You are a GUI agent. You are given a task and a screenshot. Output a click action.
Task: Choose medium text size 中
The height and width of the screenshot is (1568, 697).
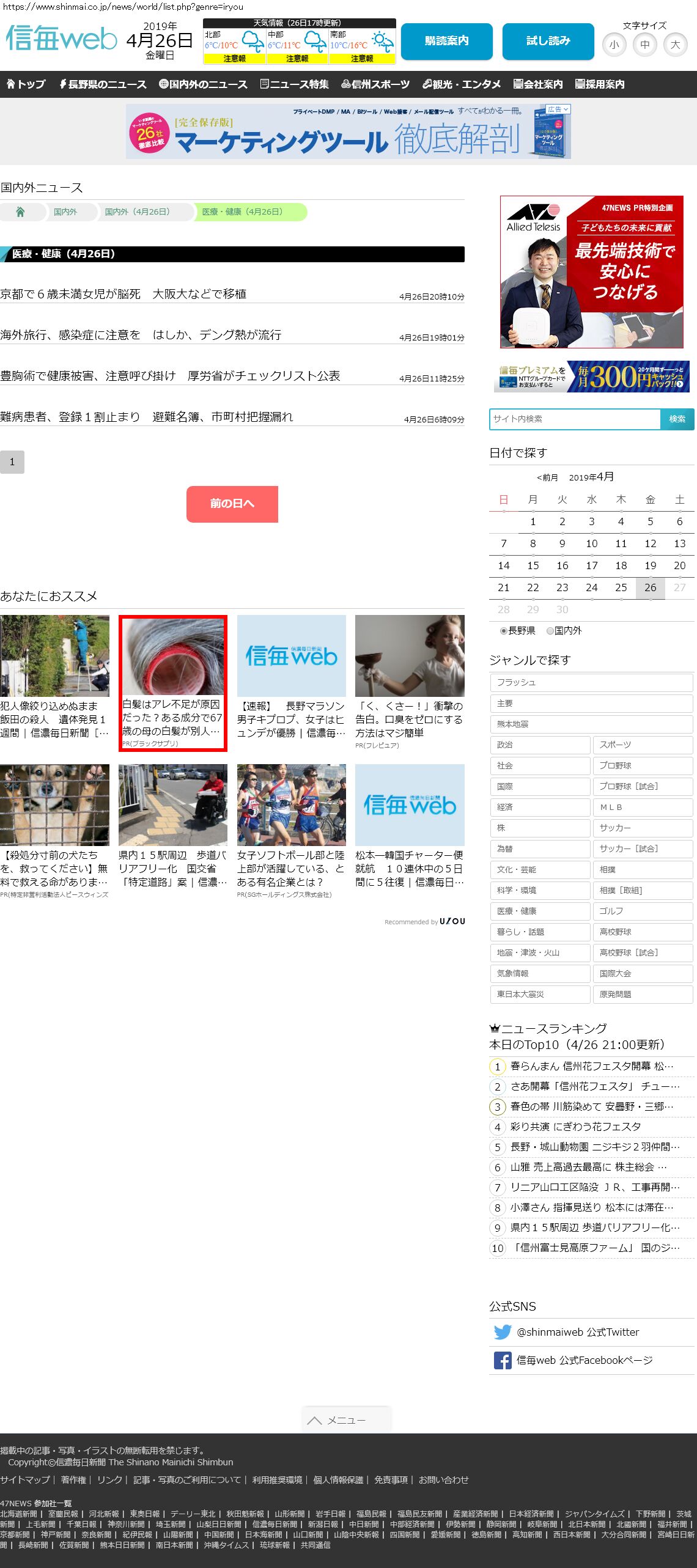(644, 45)
